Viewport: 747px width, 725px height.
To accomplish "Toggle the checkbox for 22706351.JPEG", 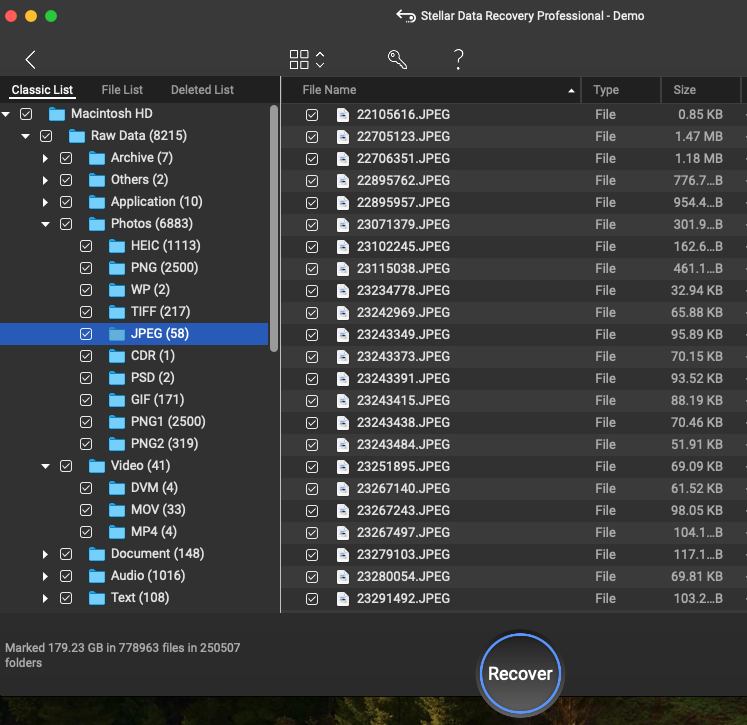I will point(312,159).
